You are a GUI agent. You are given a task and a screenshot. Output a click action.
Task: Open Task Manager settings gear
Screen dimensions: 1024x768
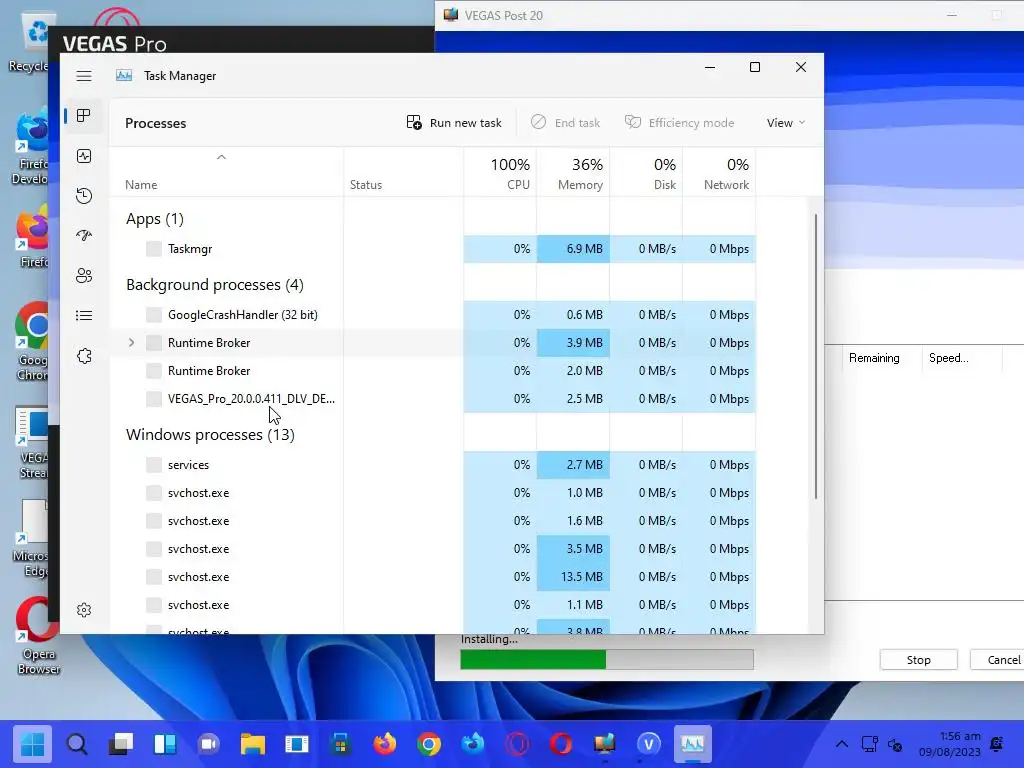coord(84,610)
